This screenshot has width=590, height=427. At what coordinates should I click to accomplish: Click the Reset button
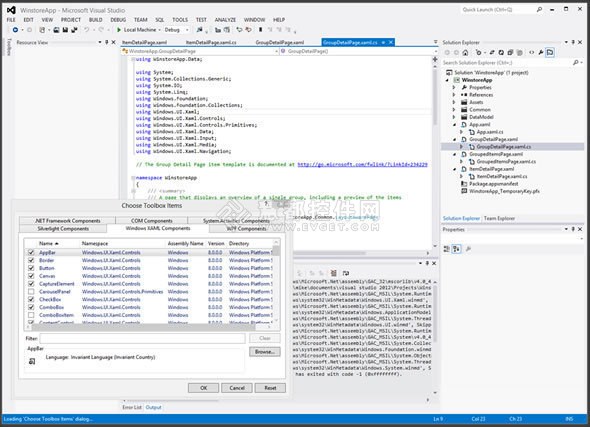click(x=270, y=388)
